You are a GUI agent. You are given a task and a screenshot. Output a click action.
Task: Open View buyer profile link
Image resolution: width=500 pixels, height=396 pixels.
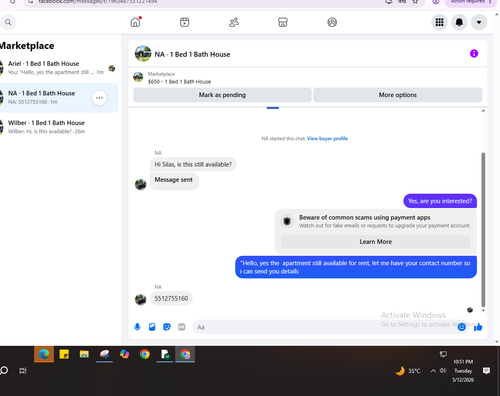pyautogui.click(x=327, y=138)
